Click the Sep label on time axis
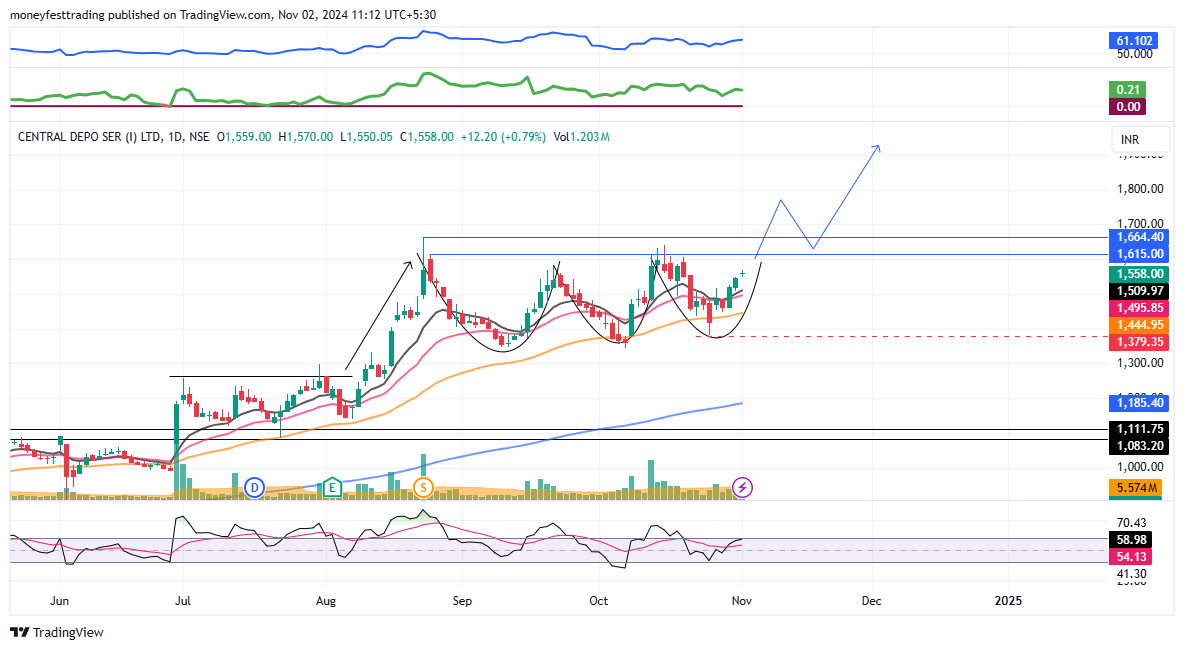 pos(462,601)
